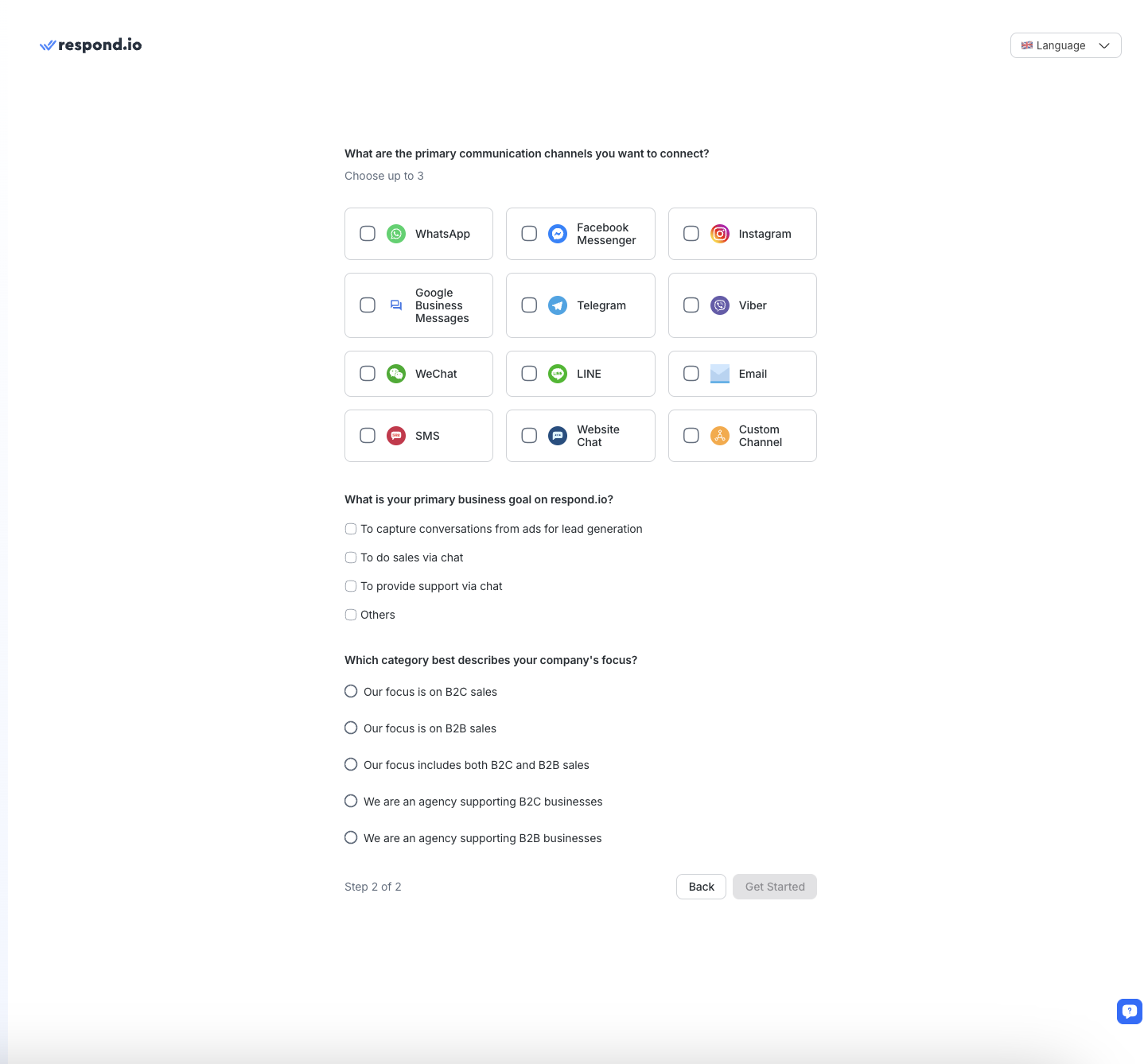This screenshot has width=1148, height=1064.
Task: Click the Instagram logo icon
Action: [x=719, y=234]
